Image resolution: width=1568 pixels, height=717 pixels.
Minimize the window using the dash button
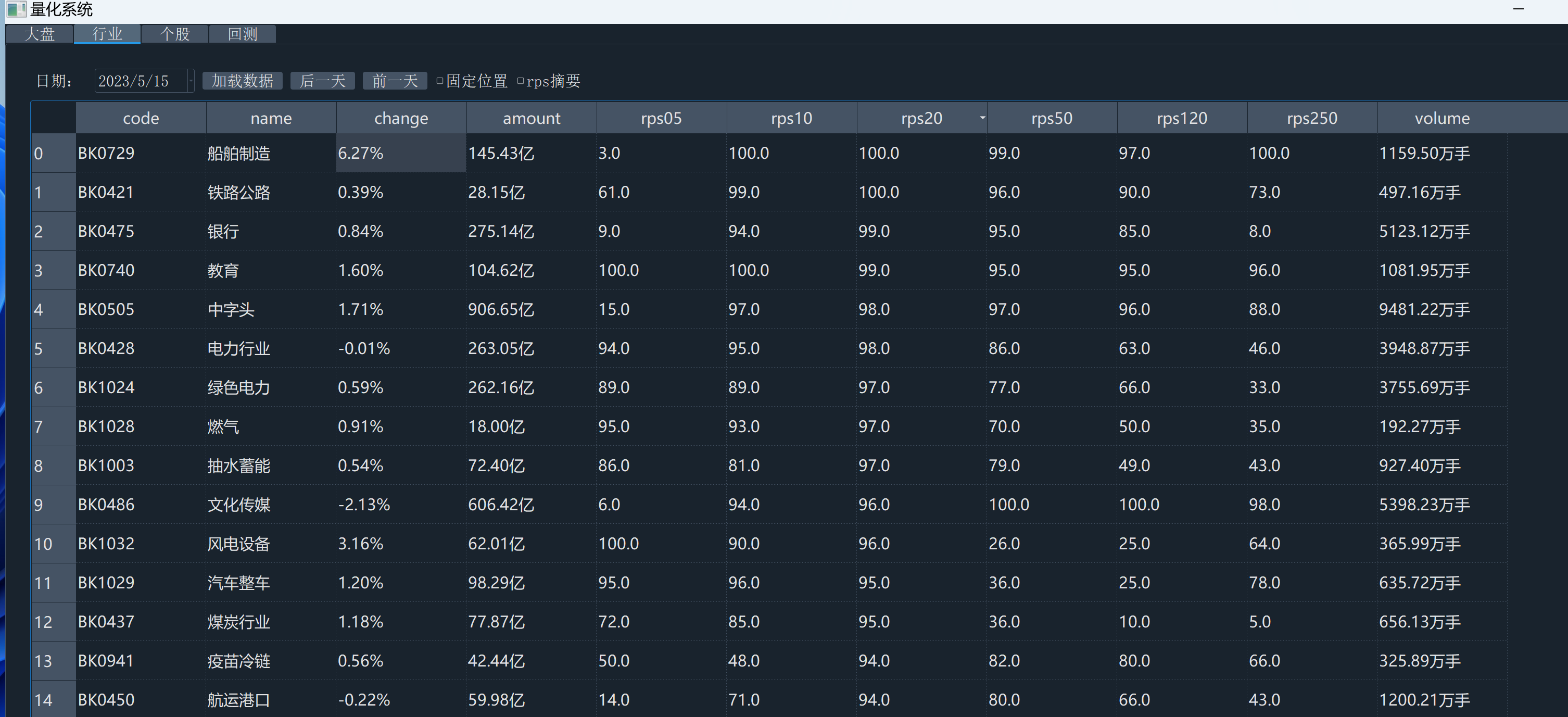pyautogui.click(x=1518, y=9)
